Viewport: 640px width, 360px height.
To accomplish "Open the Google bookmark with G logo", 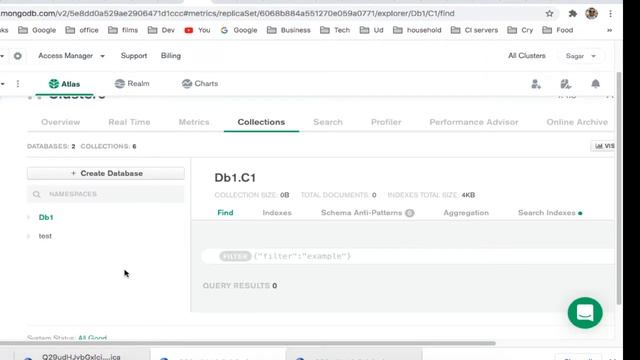I will click(239, 30).
